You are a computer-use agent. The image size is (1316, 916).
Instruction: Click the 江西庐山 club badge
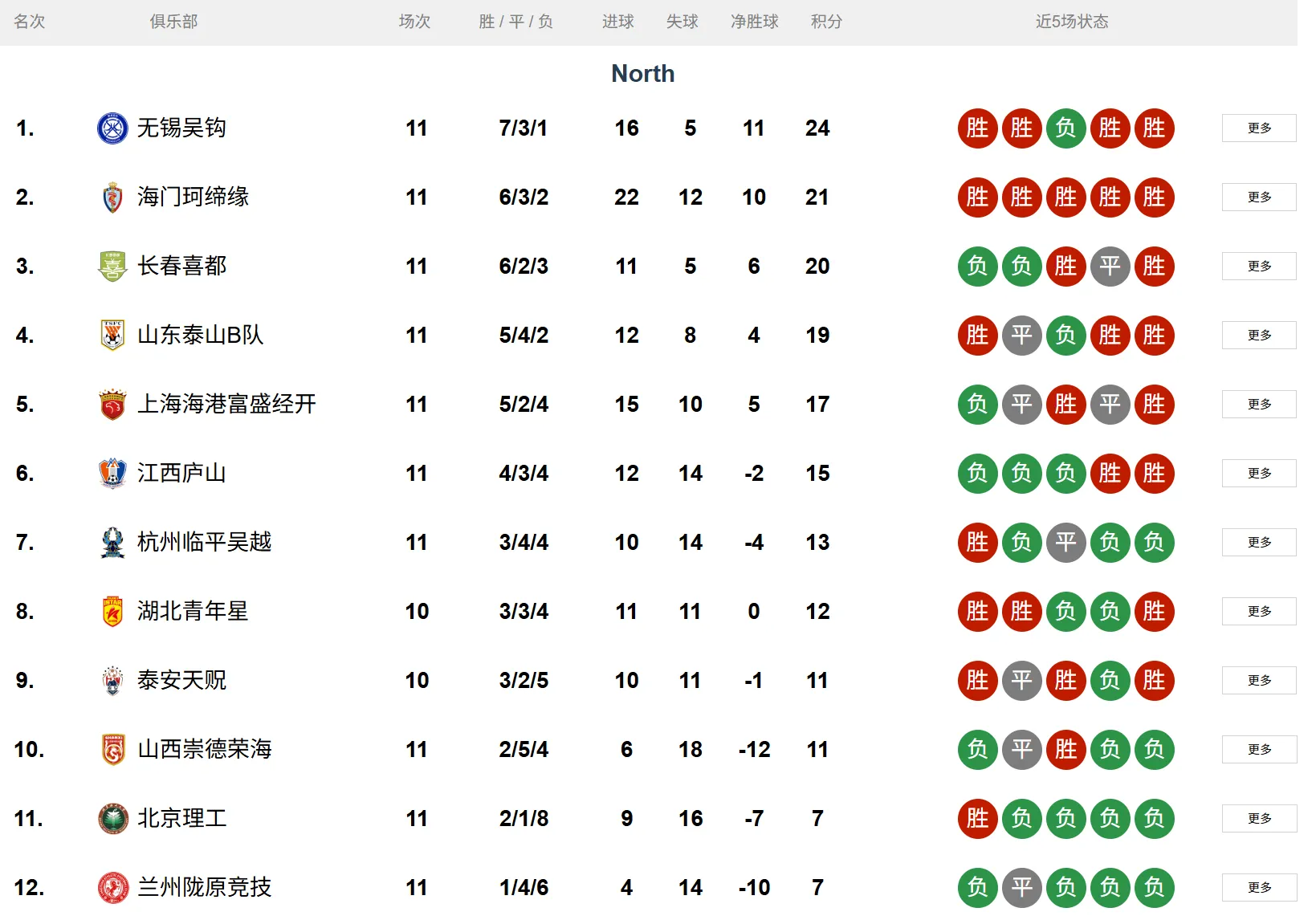point(112,474)
